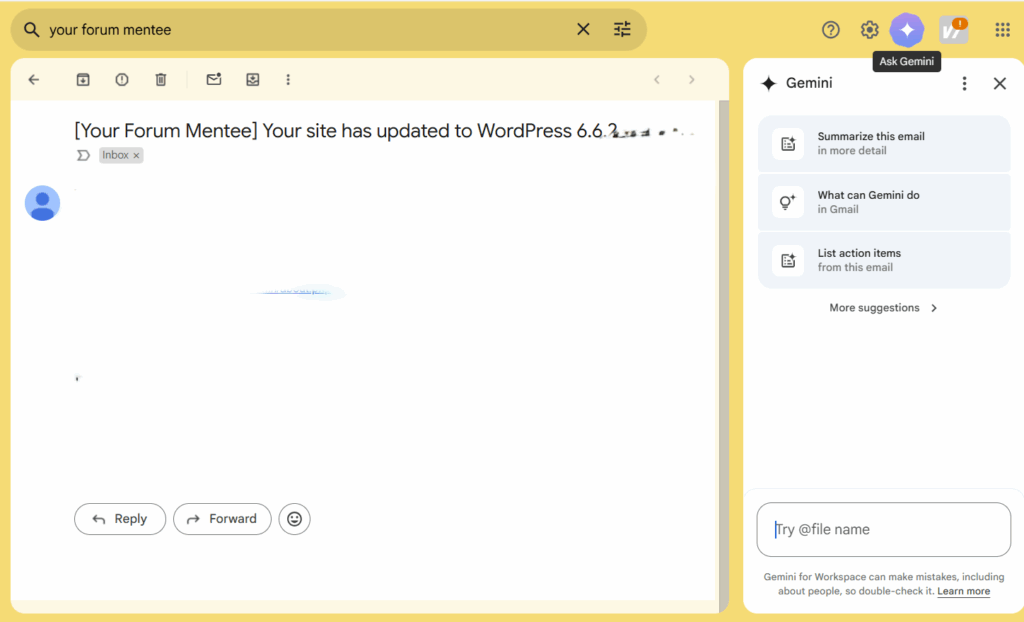Click the search magnifier icon

(31, 29)
